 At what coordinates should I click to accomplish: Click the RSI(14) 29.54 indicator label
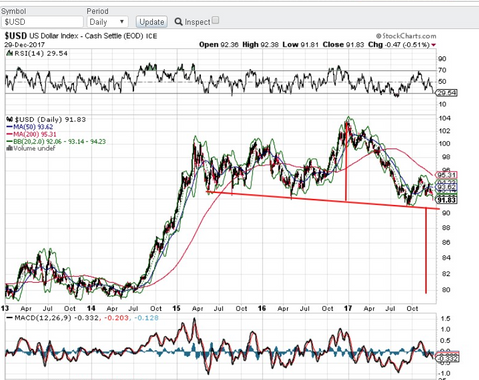click(37, 53)
